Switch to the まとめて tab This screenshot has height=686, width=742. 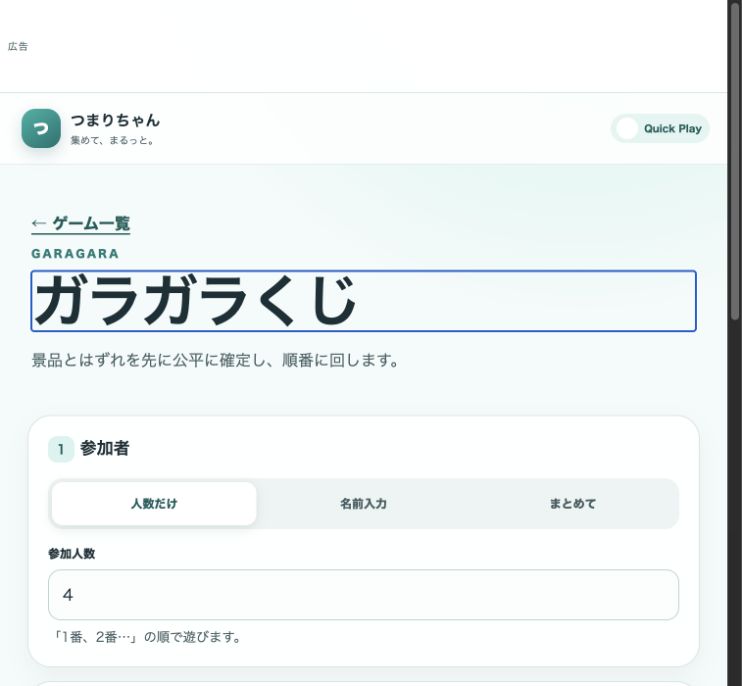(x=573, y=503)
